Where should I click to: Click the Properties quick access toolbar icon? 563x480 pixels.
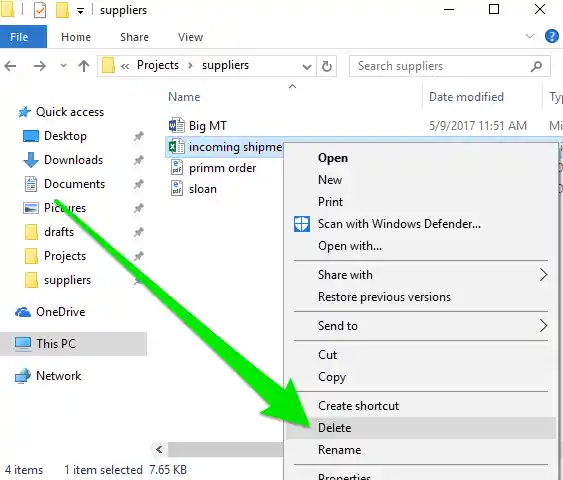40,10
